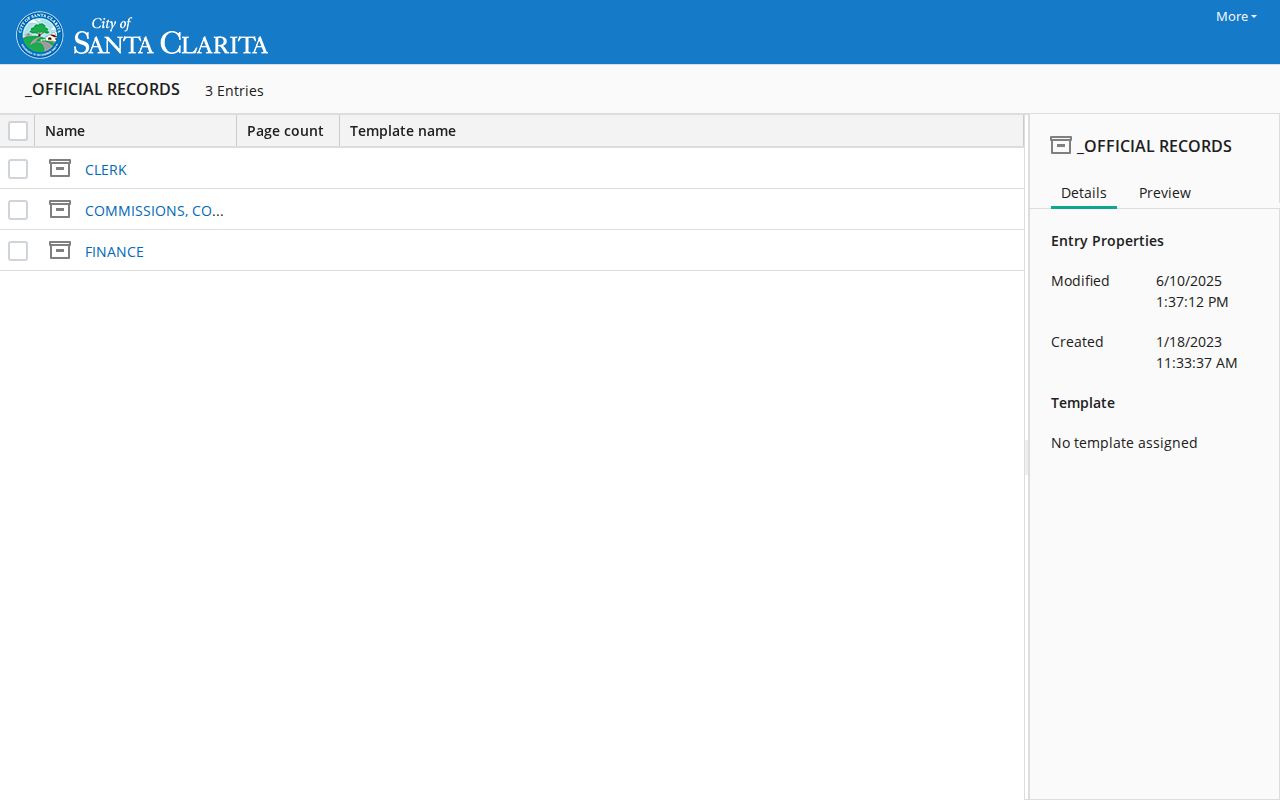Sort by the Template name column

(x=681, y=131)
